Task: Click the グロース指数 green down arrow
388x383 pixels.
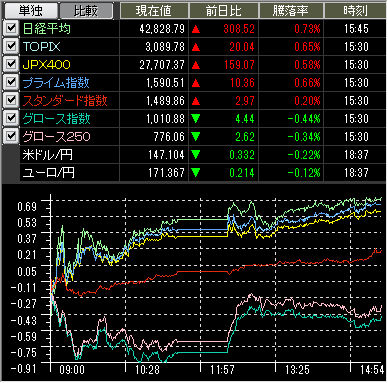Action: 196,118
